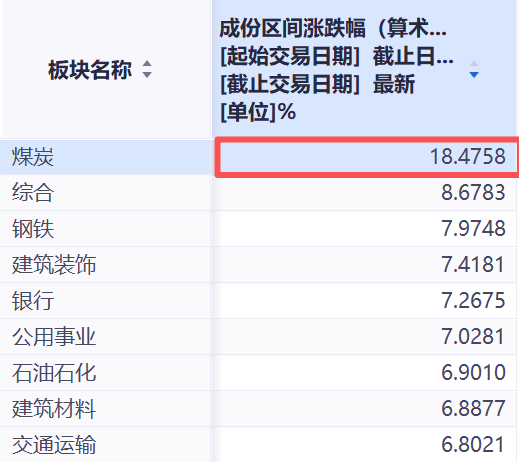
Task: Click the value 7.9748
Action: click(x=473, y=228)
